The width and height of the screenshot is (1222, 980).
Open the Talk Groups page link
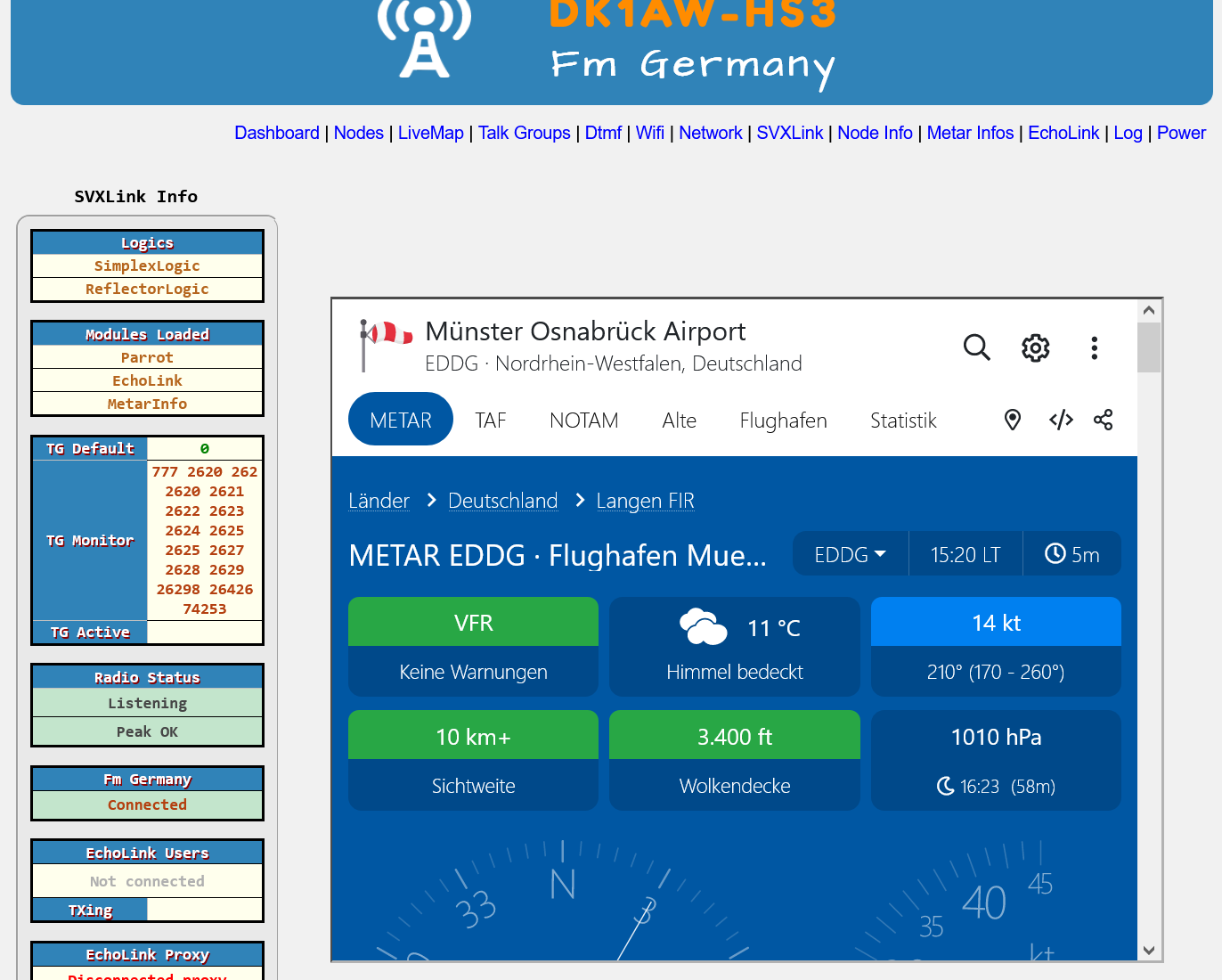tap(524, 133)
